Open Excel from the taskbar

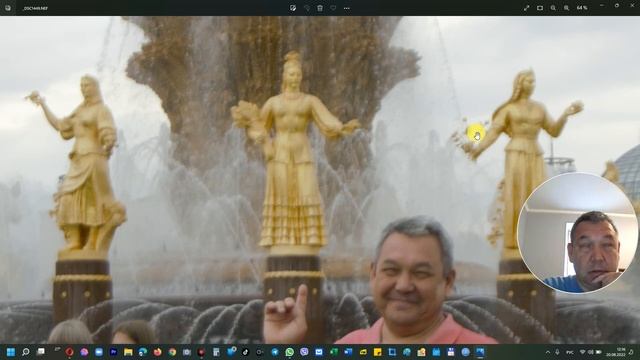tap(333, 352)
